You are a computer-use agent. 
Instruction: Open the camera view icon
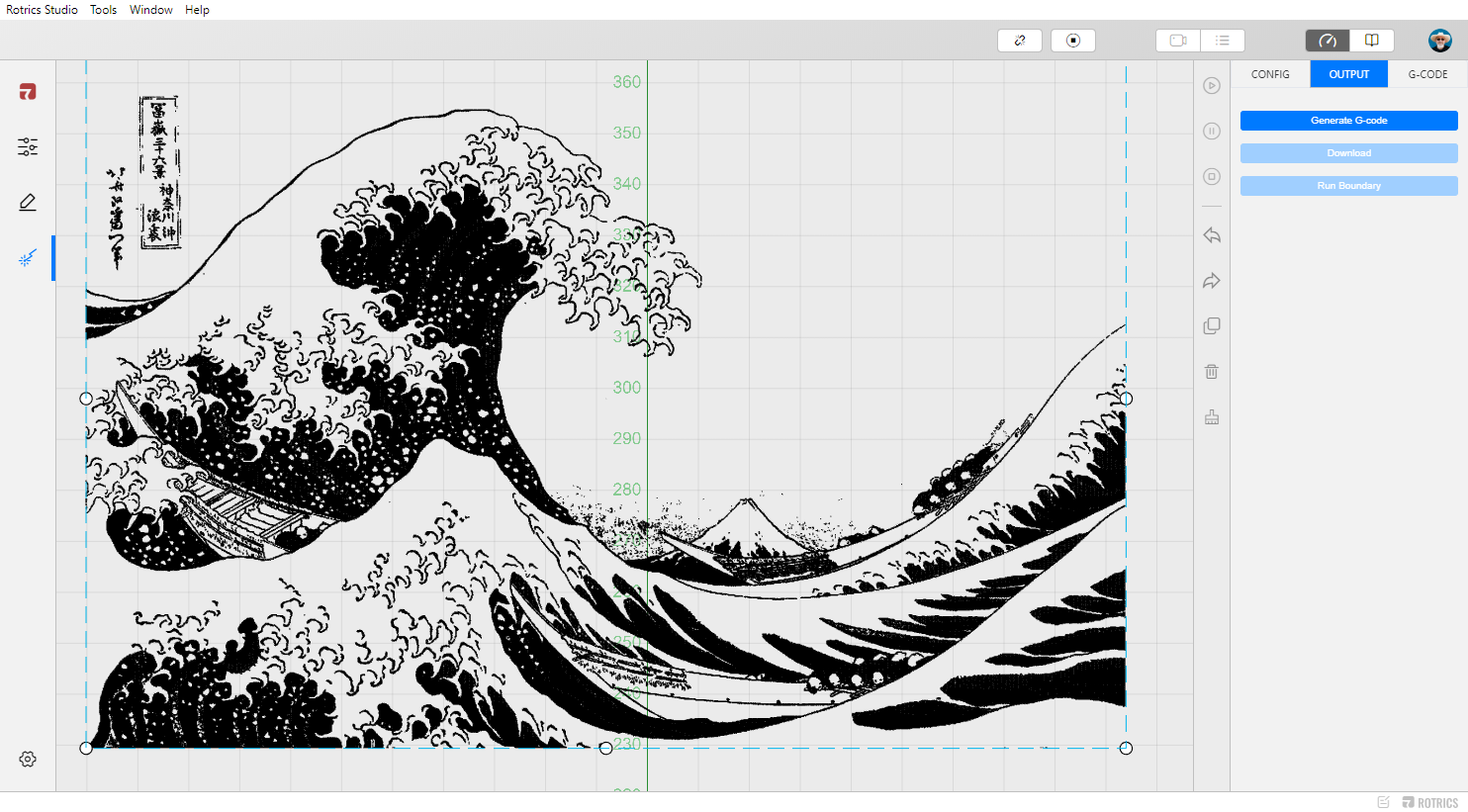1178,41
